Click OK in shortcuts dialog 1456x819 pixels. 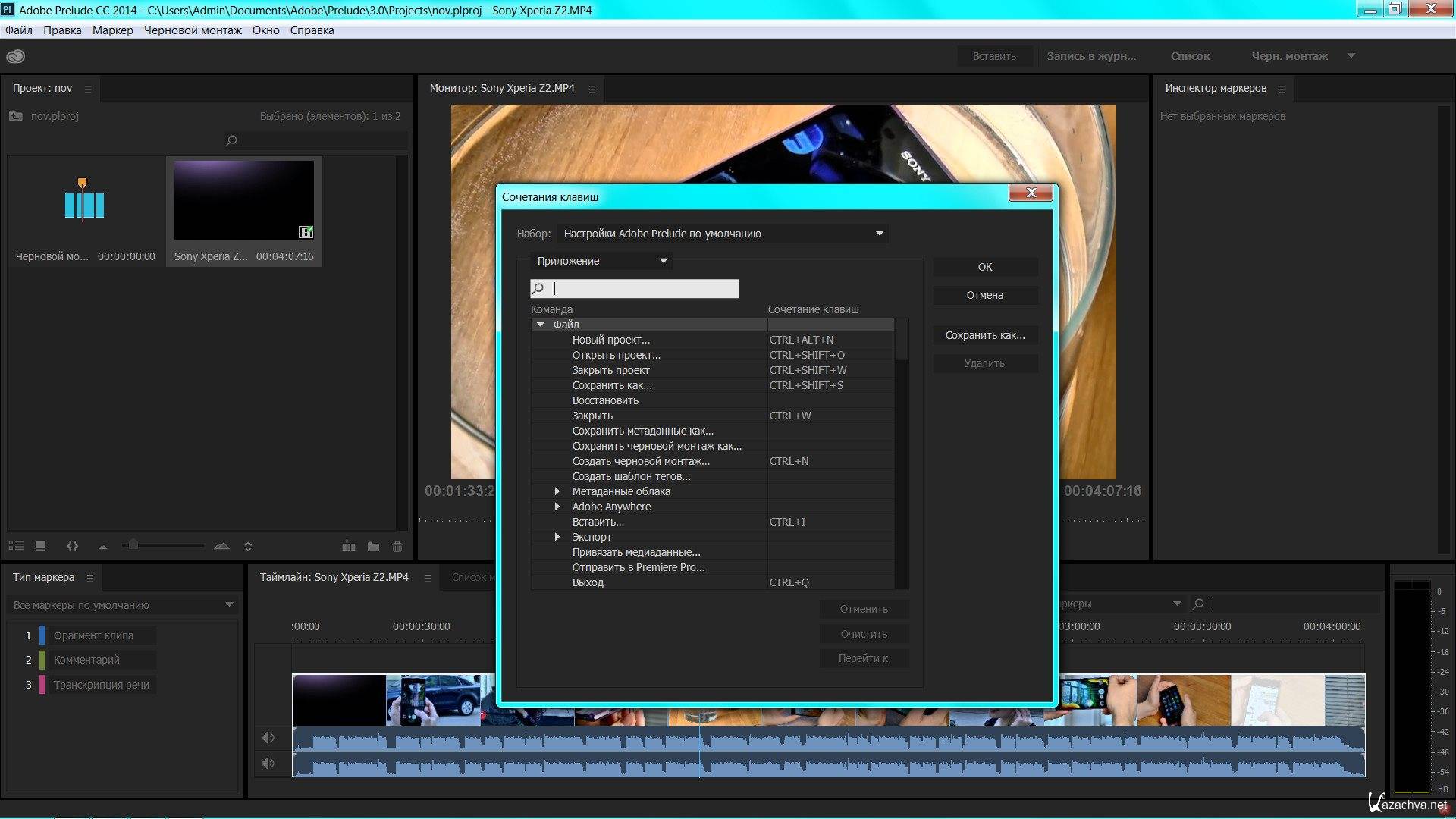click(985, 267)
